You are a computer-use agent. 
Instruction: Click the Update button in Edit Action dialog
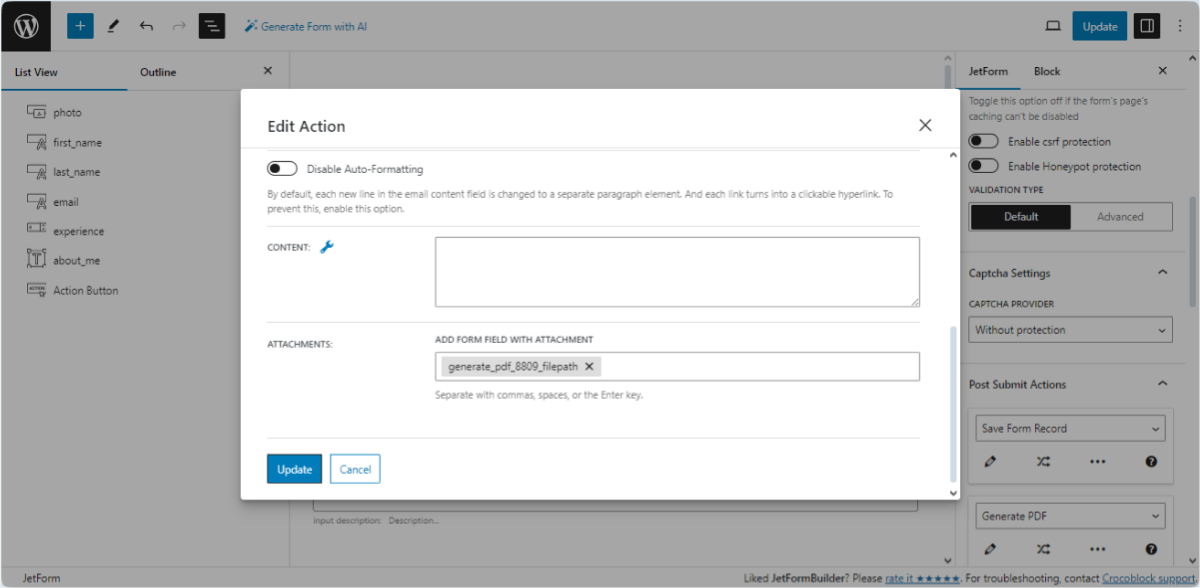[294, 468]
